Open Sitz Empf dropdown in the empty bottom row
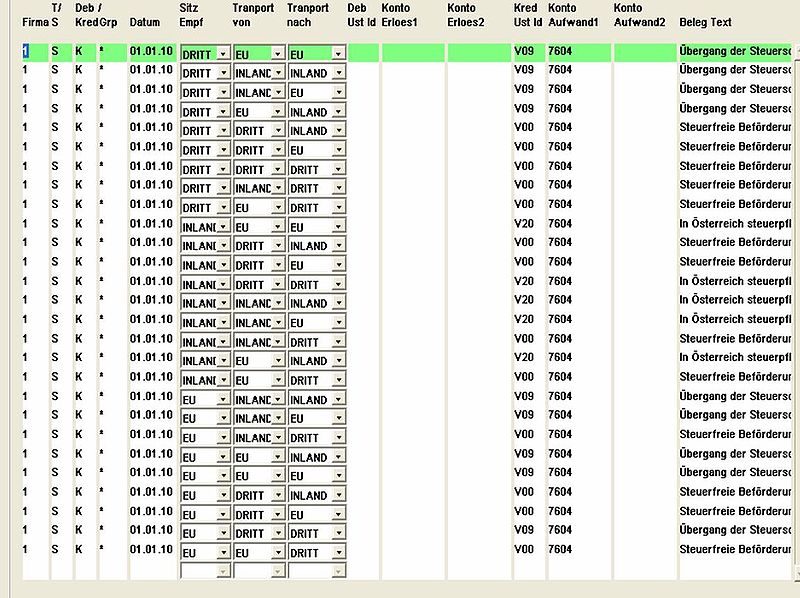 tap(223, 571)
